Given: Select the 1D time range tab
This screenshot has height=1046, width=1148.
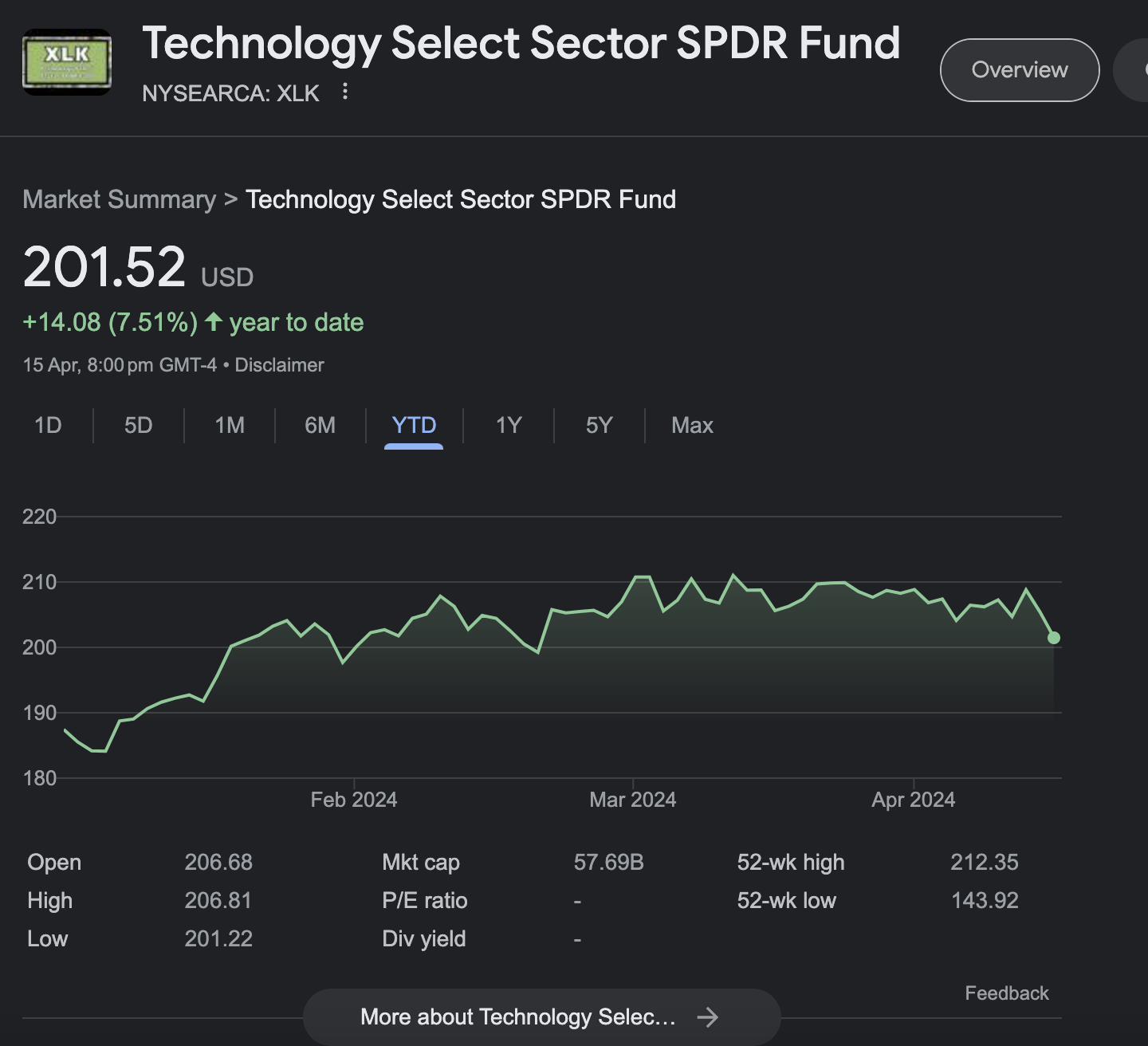Looking at the screenshot, I should [48, 425].
